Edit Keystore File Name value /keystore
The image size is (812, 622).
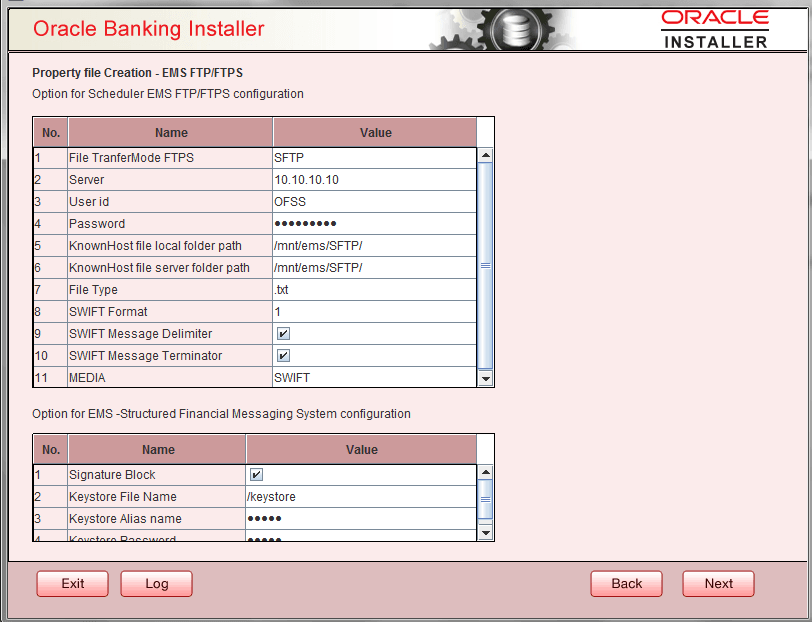pos(360,497)
